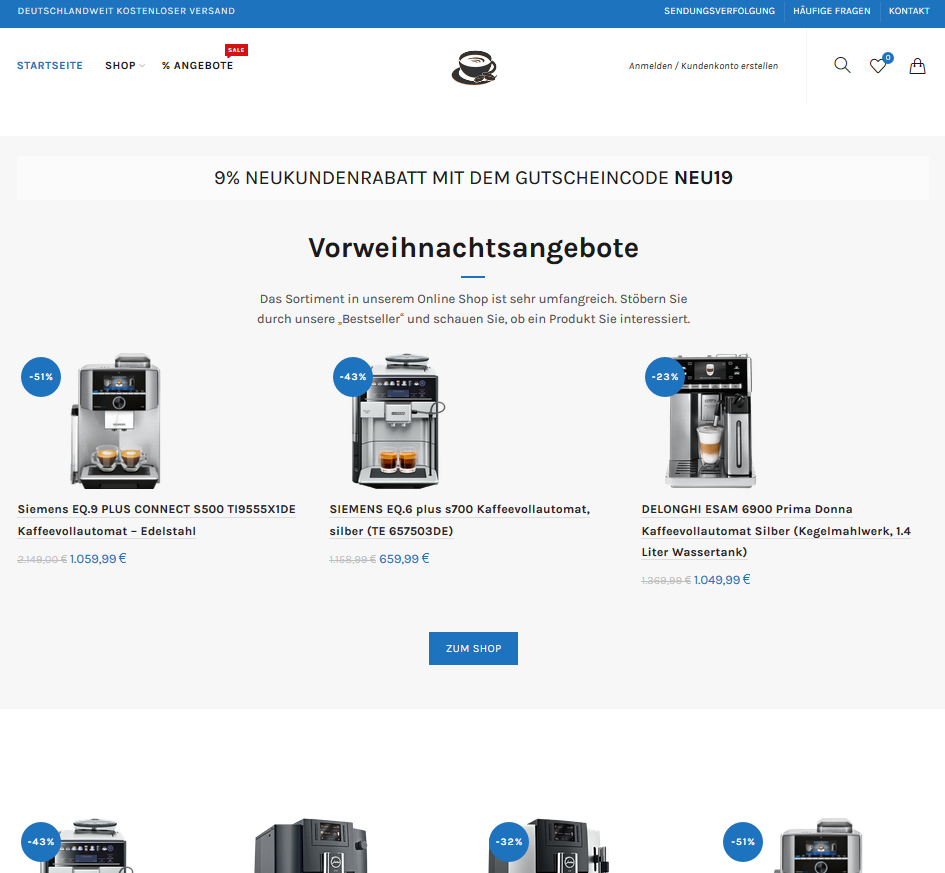Open SIEMENS EQ.6 plus s700 product title
The height and width of the screenshot is (873, 945).
pyautogui.click(x=460, y=520)
